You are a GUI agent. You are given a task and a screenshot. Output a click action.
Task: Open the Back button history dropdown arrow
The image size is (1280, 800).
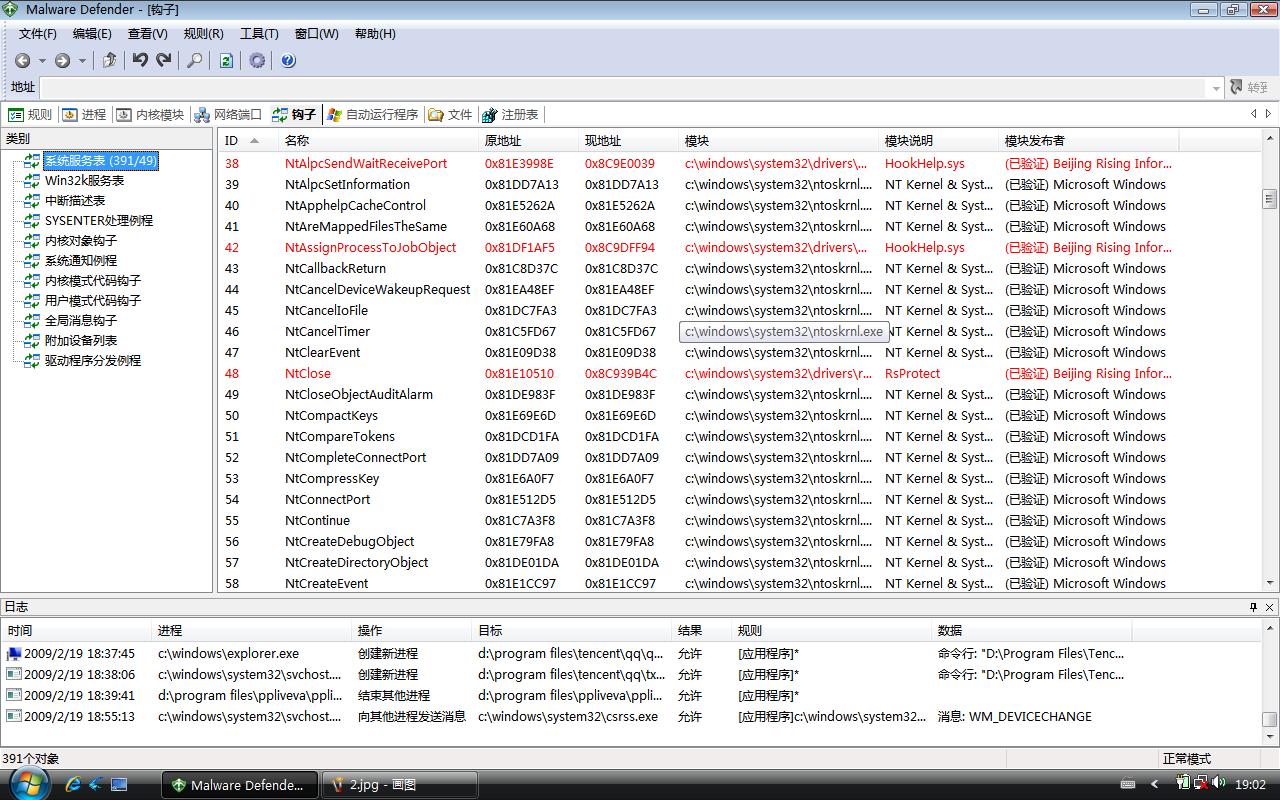pos(41,61)
